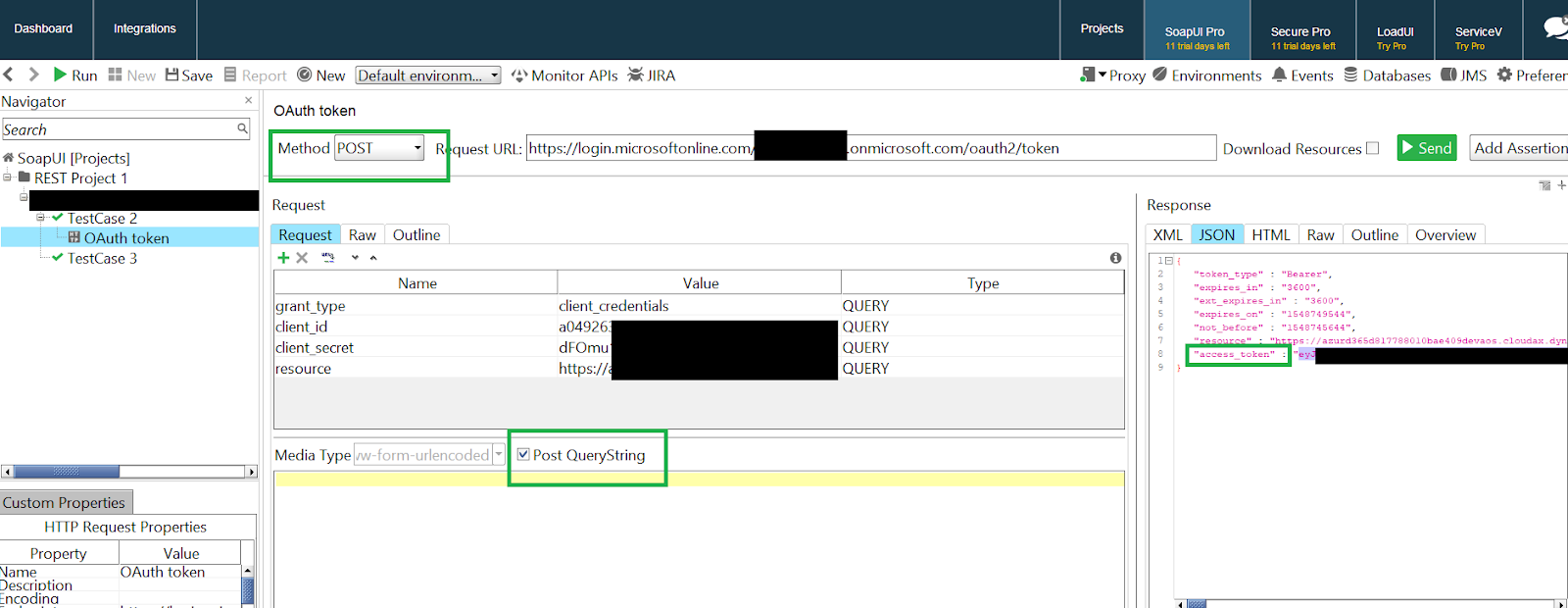
Task: Click the Proxy server icon
Action: click(1088, 75)
